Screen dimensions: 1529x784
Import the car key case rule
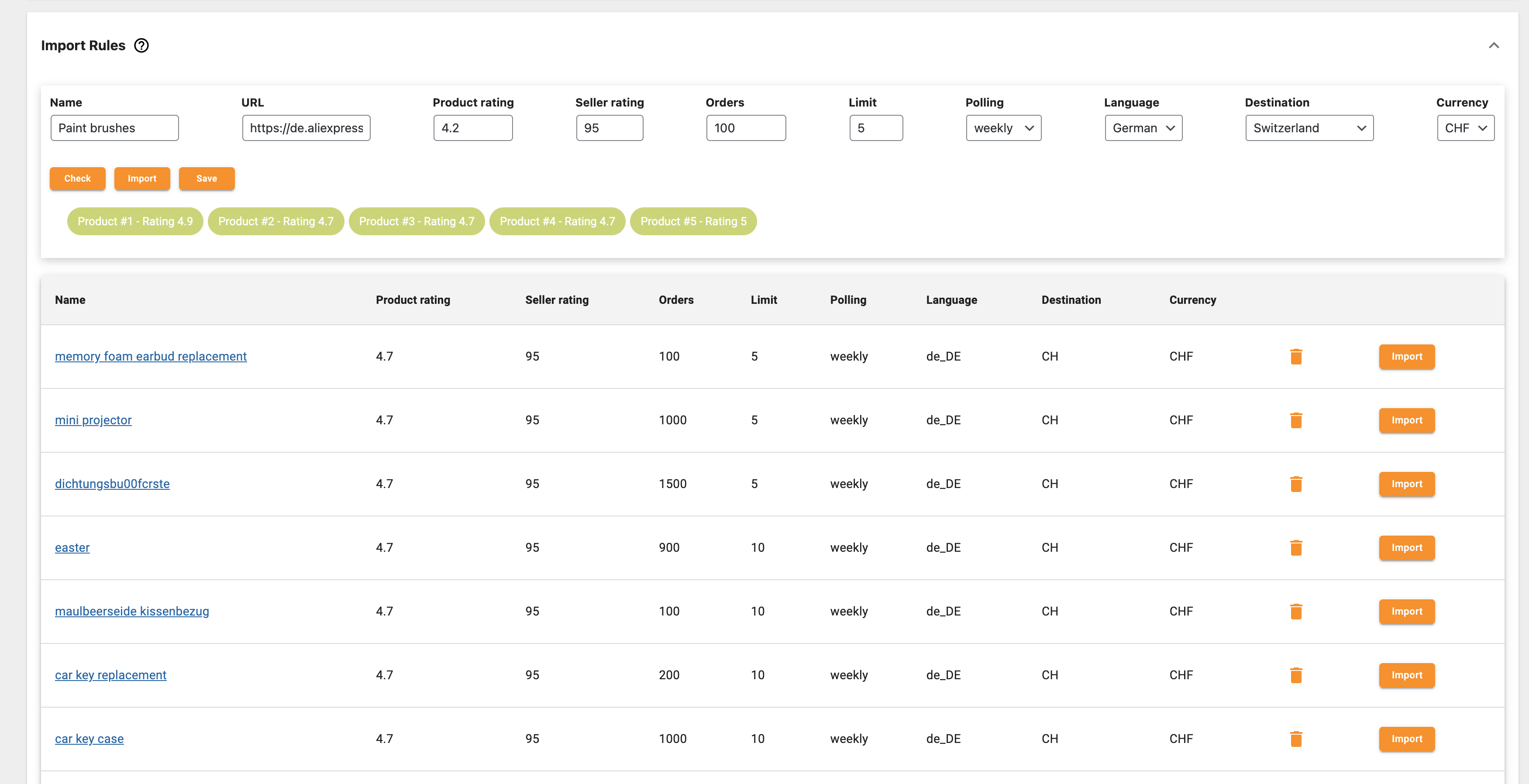[x=1407, y=739]
